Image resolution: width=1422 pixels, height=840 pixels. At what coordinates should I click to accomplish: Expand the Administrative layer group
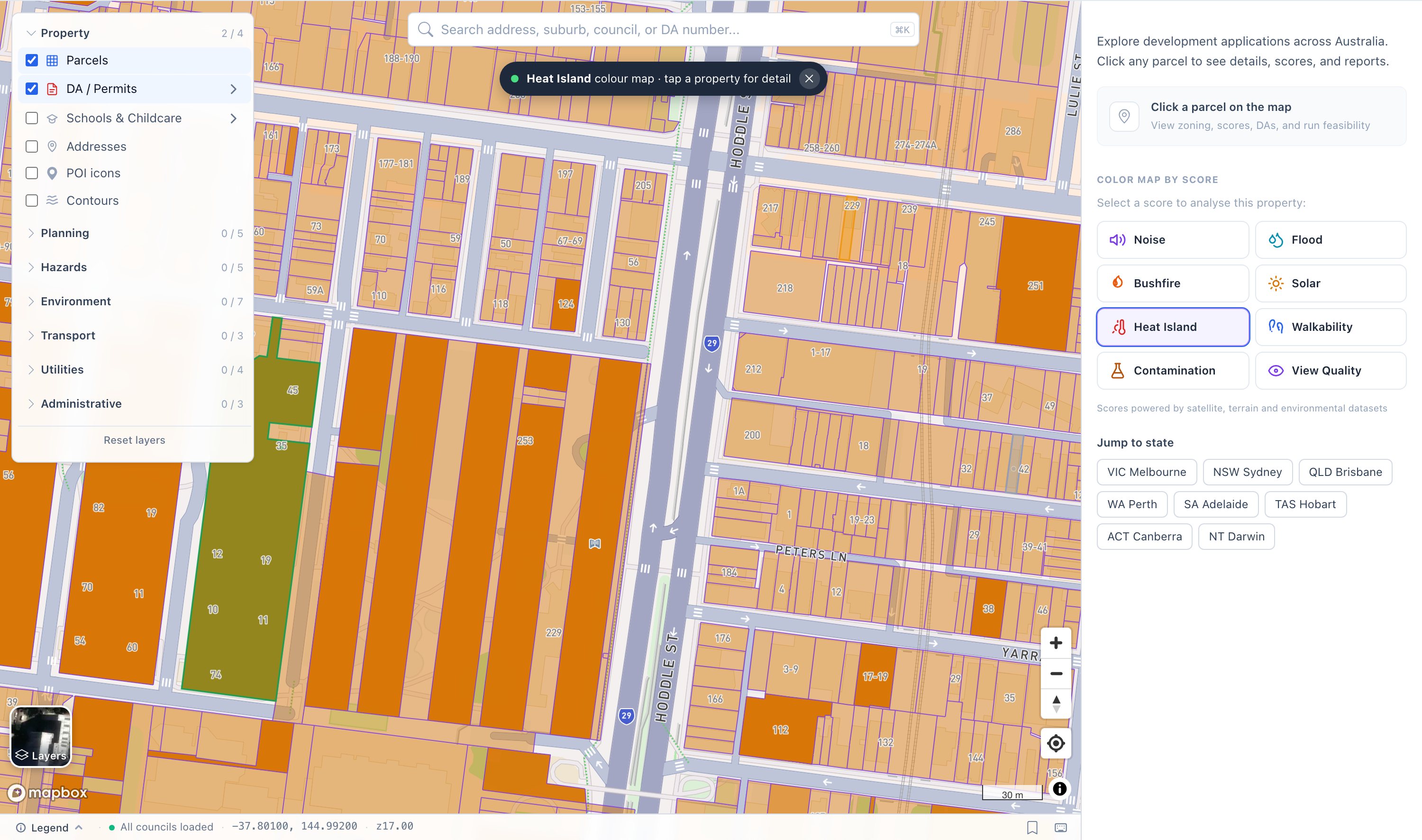tap(135, 403)
